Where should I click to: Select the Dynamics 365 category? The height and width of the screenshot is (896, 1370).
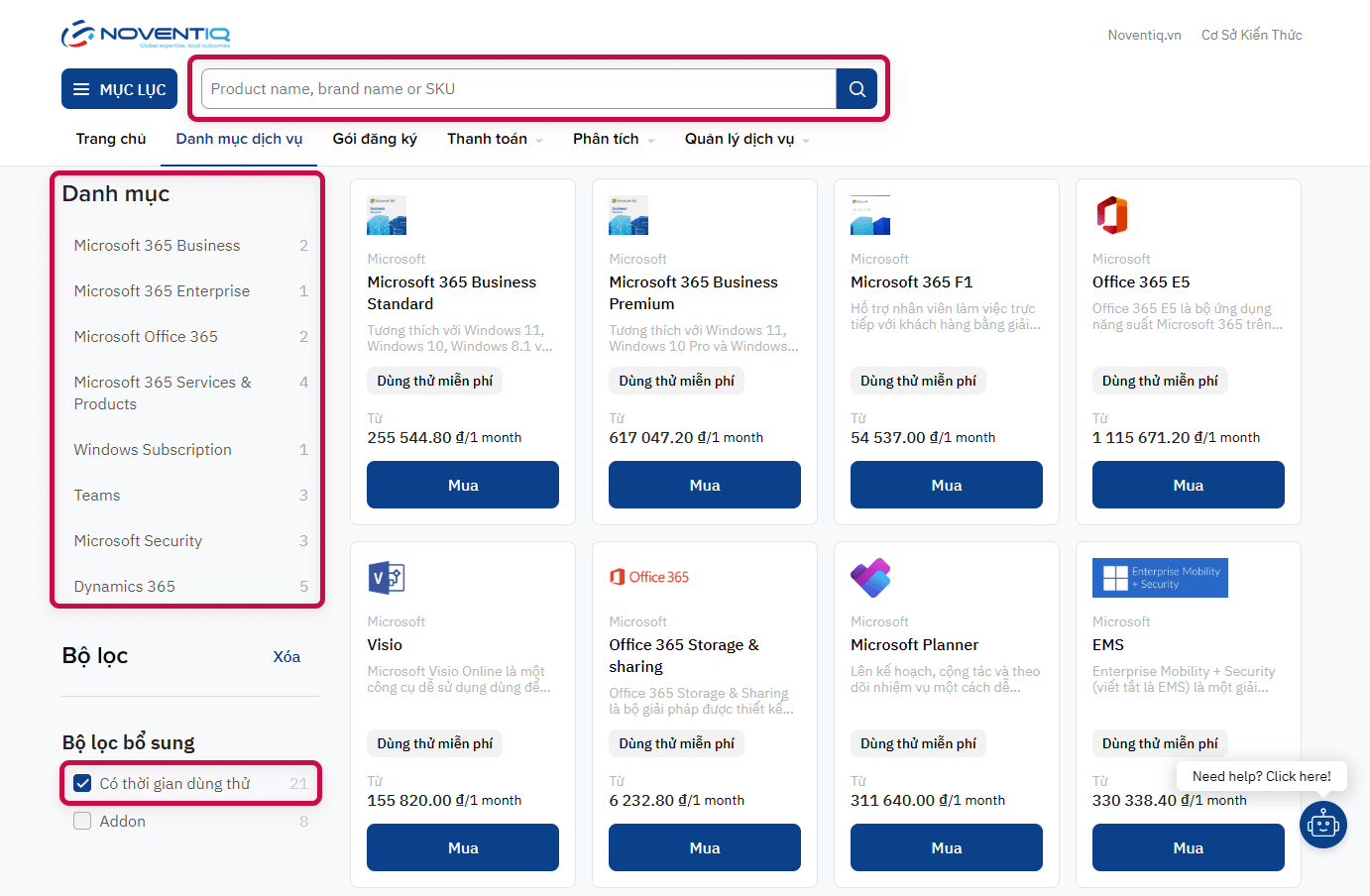point(125,587)
